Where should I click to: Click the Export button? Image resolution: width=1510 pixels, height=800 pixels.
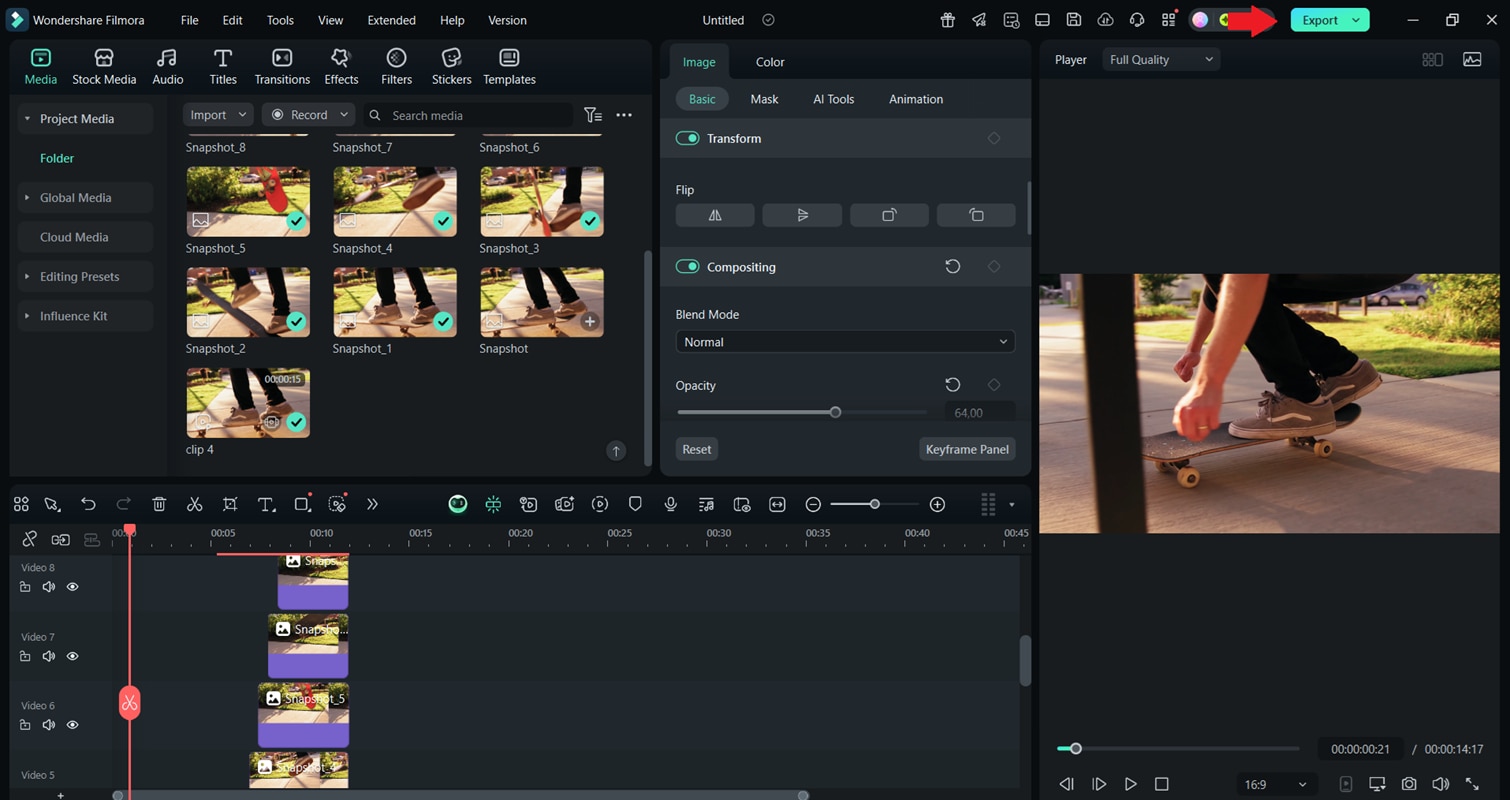tap(1318, 19)
